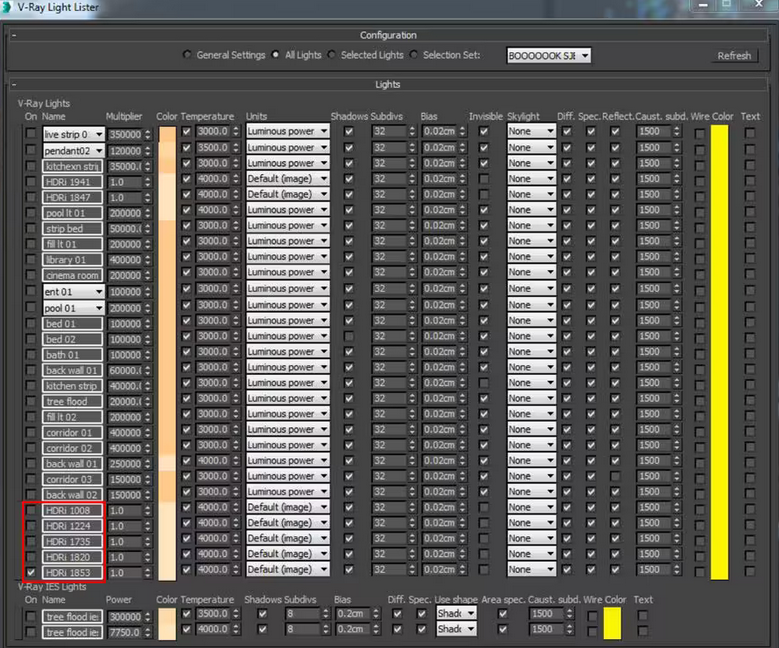
Task: Enable Invisible checkbox for HDRi 1941 row
Action: point(484,178)
